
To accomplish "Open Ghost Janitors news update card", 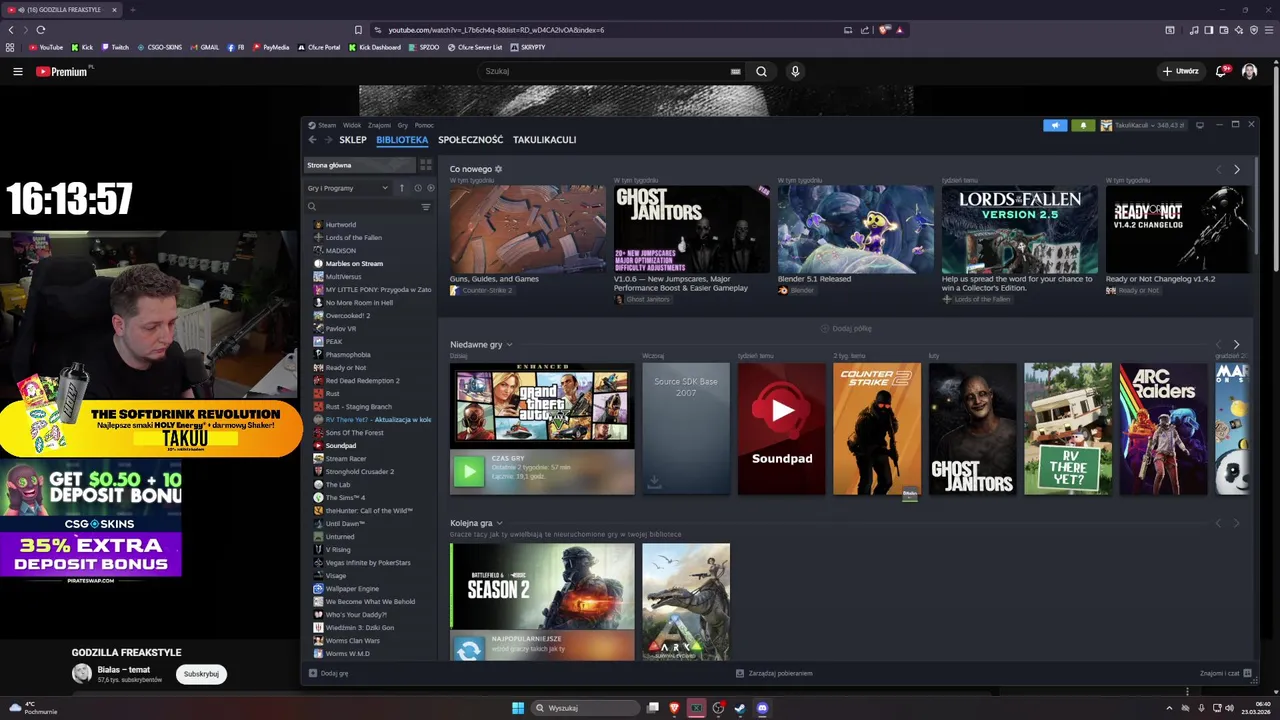I will tap(692, 244).
